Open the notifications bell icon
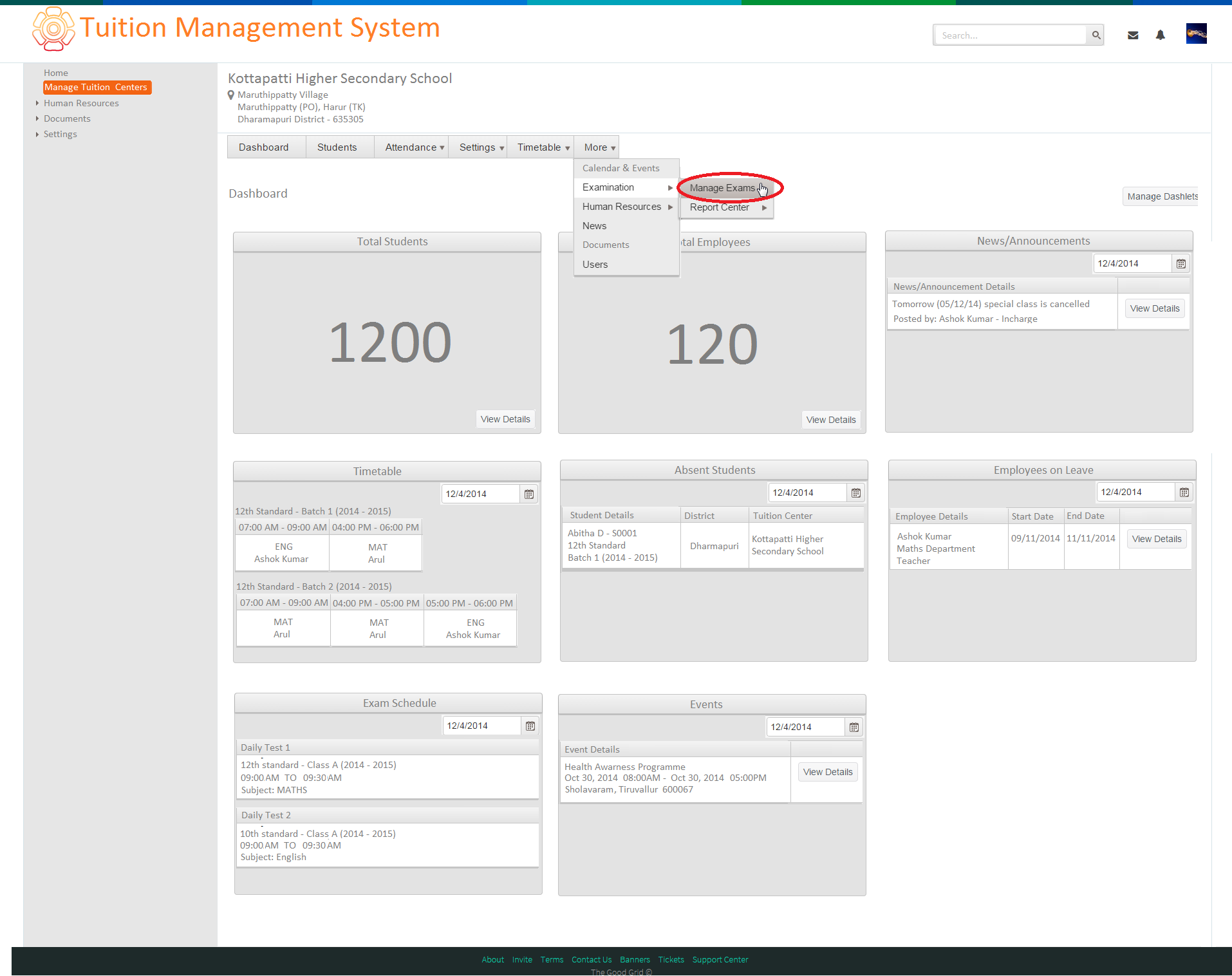Viewport: 1232px width, 976px height. 1160,35
